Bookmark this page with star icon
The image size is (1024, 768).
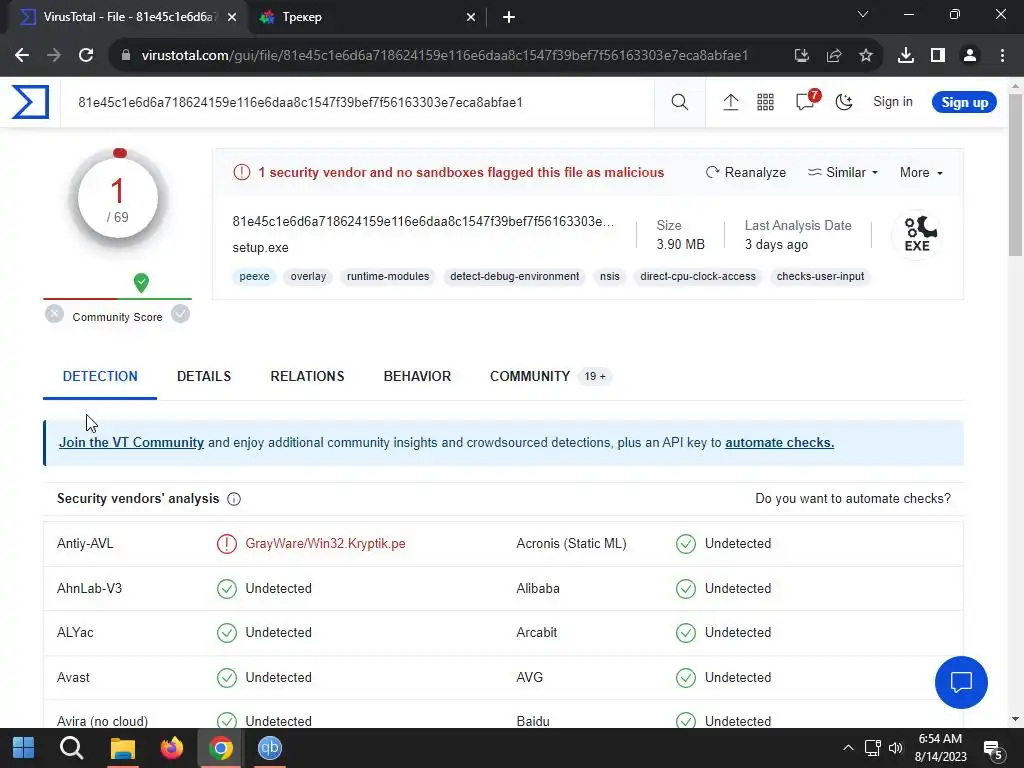(x=866, y=56)
